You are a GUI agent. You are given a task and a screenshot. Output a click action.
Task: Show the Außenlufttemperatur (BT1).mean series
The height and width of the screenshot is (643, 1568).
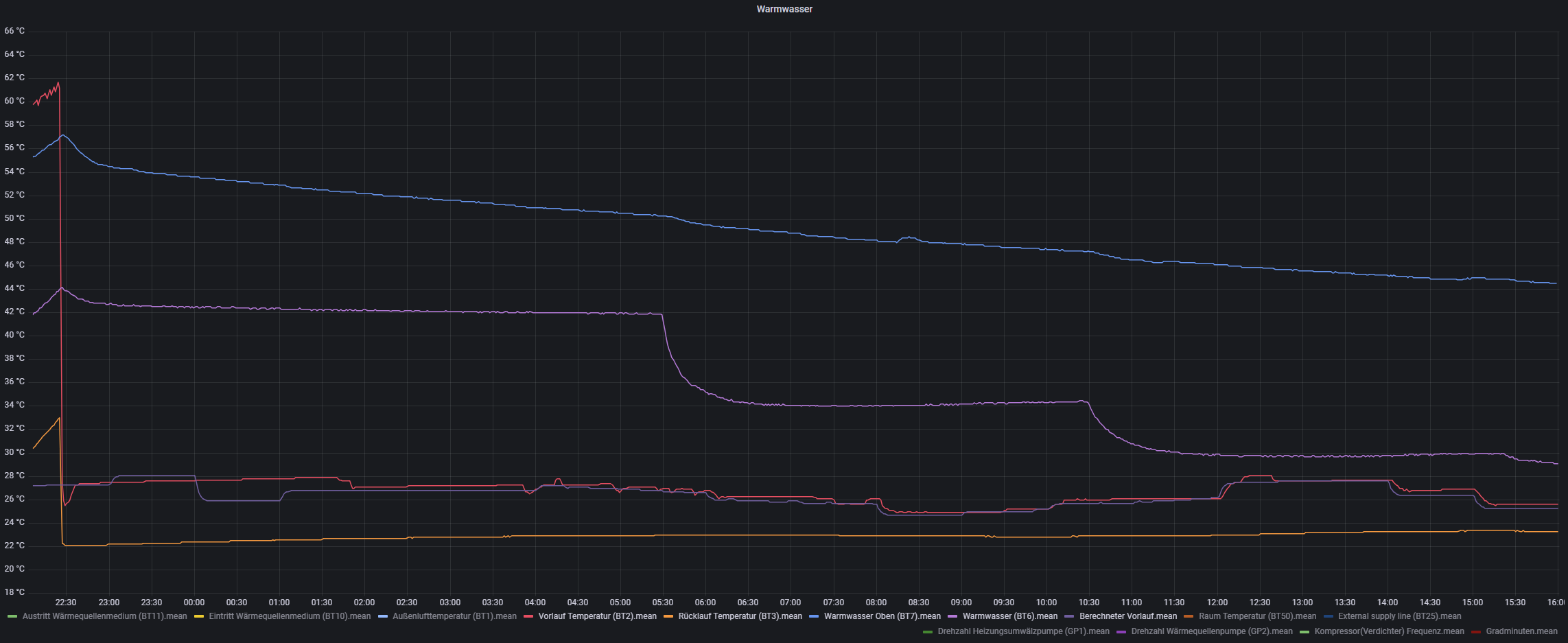click(454, 616)
